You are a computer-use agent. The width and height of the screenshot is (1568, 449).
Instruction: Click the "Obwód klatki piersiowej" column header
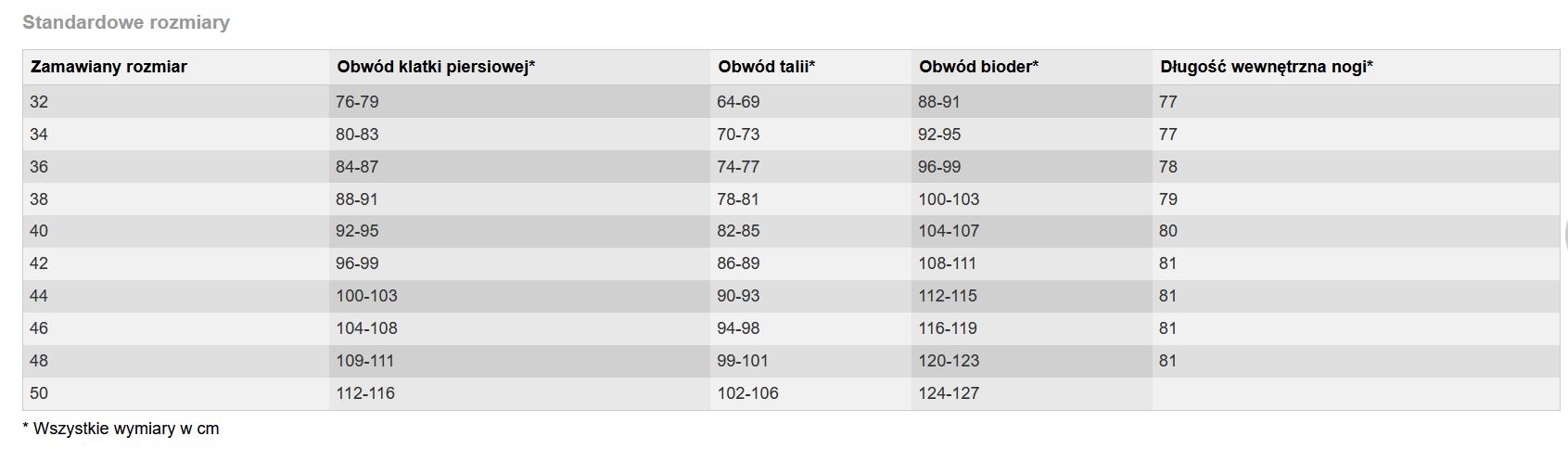point(436,67)
